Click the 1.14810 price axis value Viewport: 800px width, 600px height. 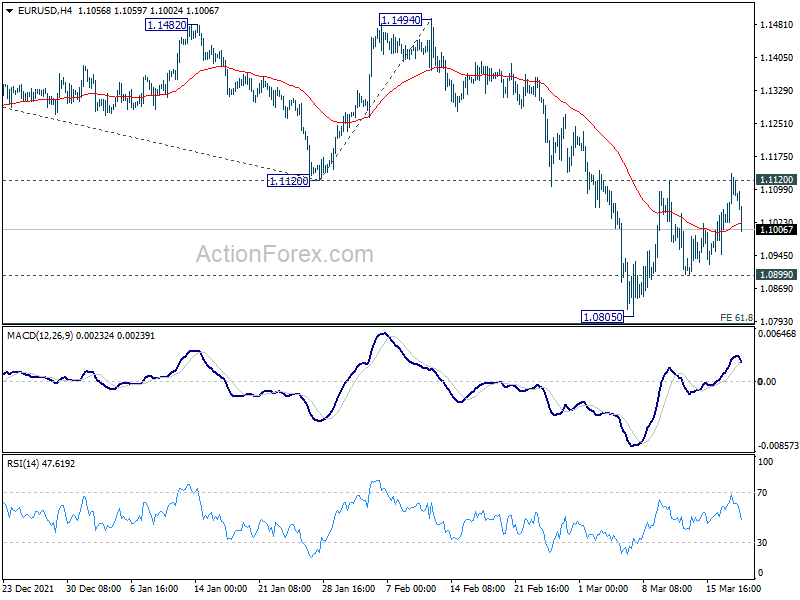777,24
